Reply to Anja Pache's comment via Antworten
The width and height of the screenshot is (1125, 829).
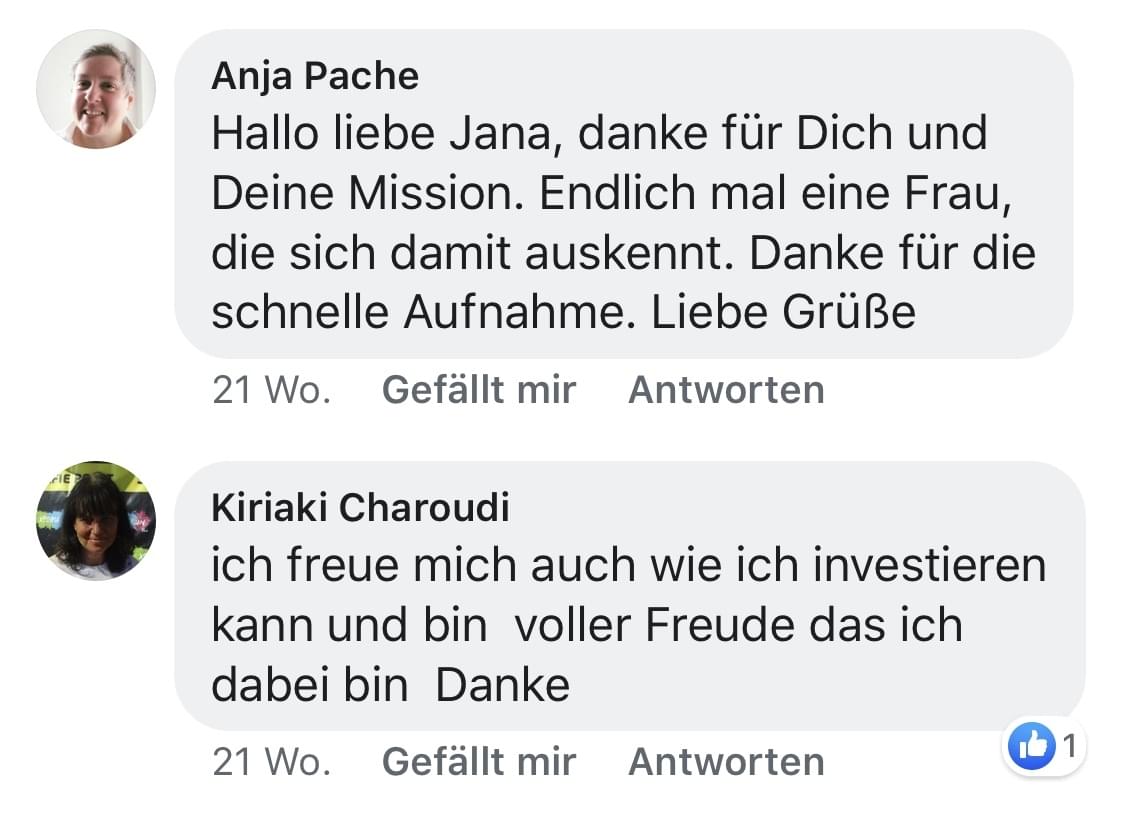(x=726, y=389)
